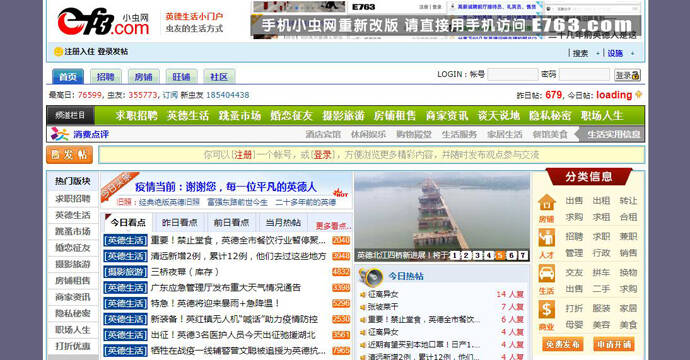Image resolution: width=690 pixels, height=360 pixels.
Task: Click 注册入住 in the top bar
Action: [79, 51]
